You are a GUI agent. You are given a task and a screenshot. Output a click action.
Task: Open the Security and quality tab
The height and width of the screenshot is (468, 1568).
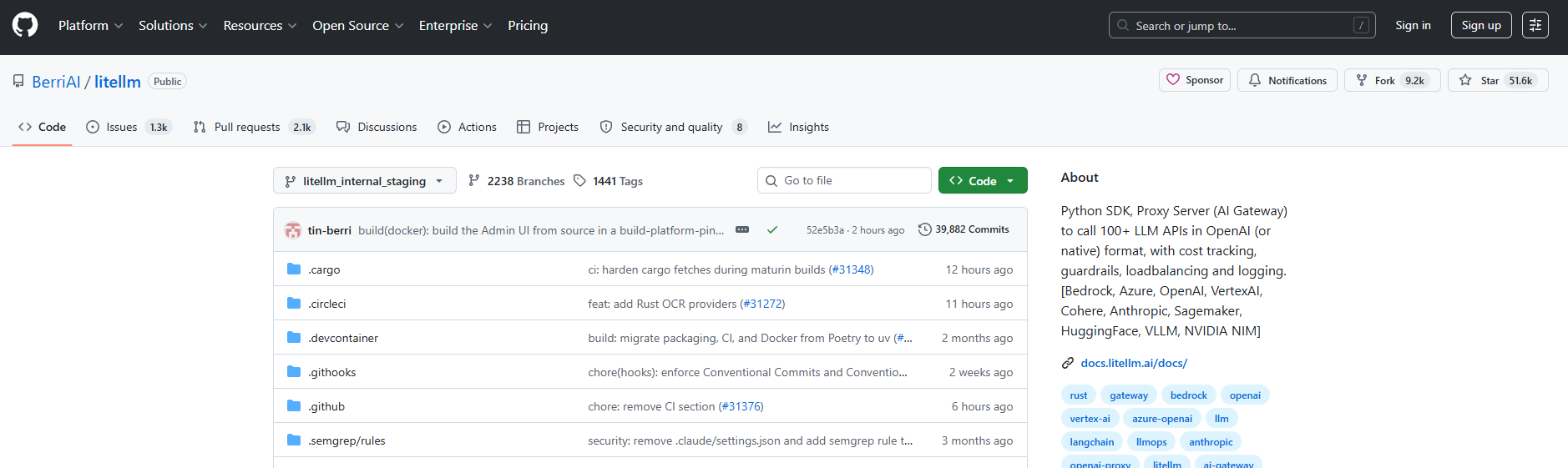click(x=673, y=127)
